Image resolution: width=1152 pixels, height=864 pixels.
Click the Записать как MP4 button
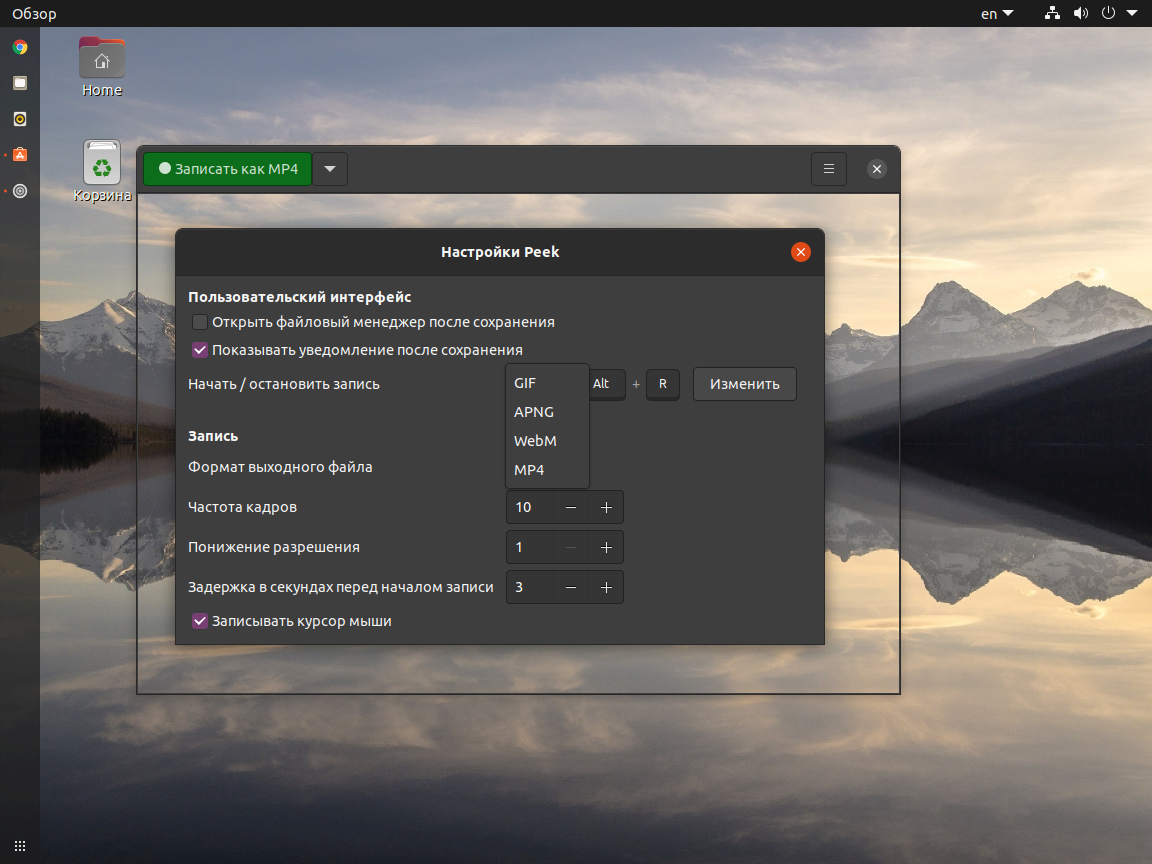tap(228, 169)
